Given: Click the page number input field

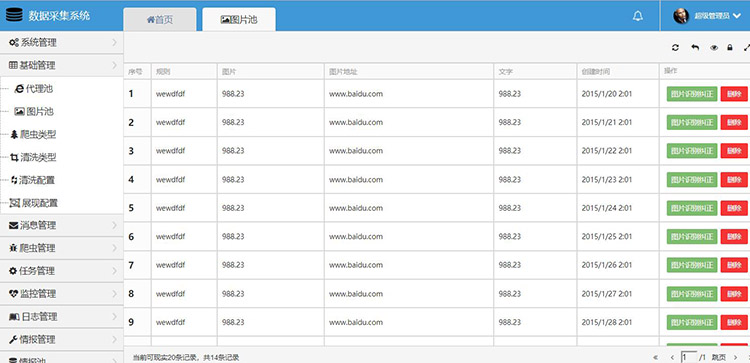Looking at the screenshot, I should point(689,357).
